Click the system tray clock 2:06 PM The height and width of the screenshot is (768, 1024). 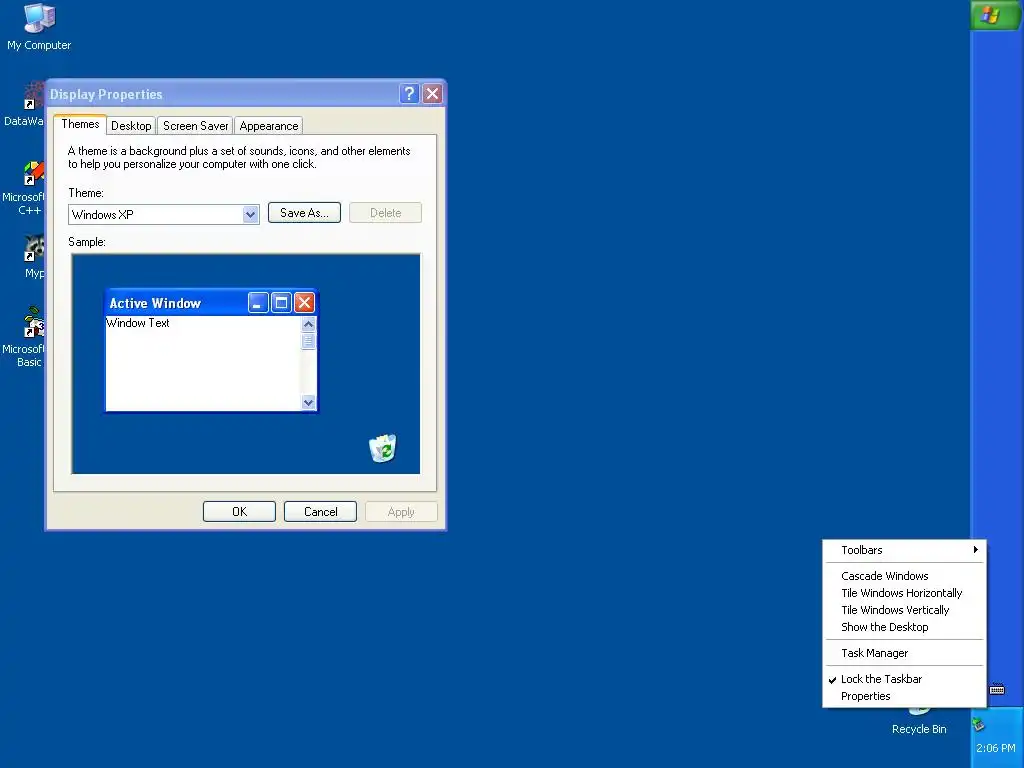point(995,748)
